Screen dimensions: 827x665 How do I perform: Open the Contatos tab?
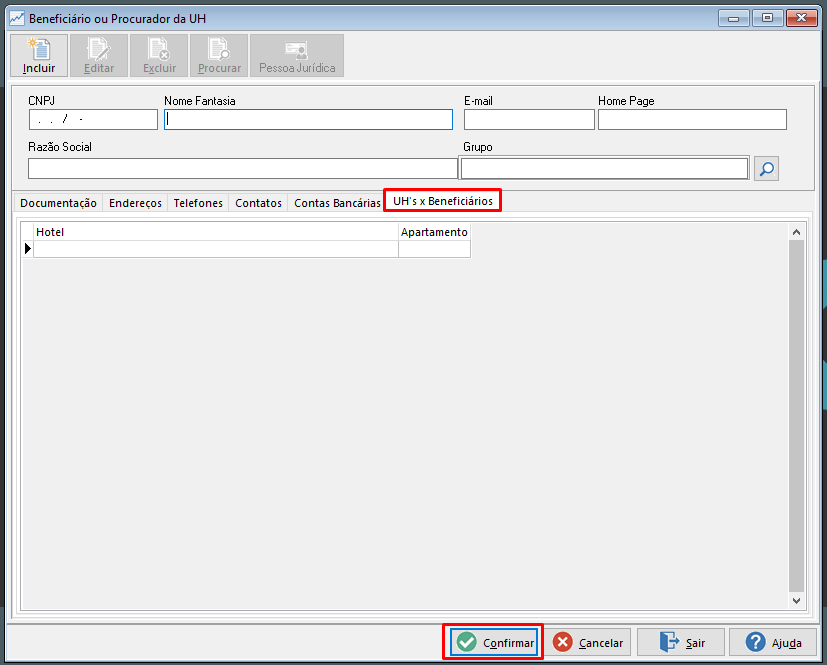click(258, 203)
